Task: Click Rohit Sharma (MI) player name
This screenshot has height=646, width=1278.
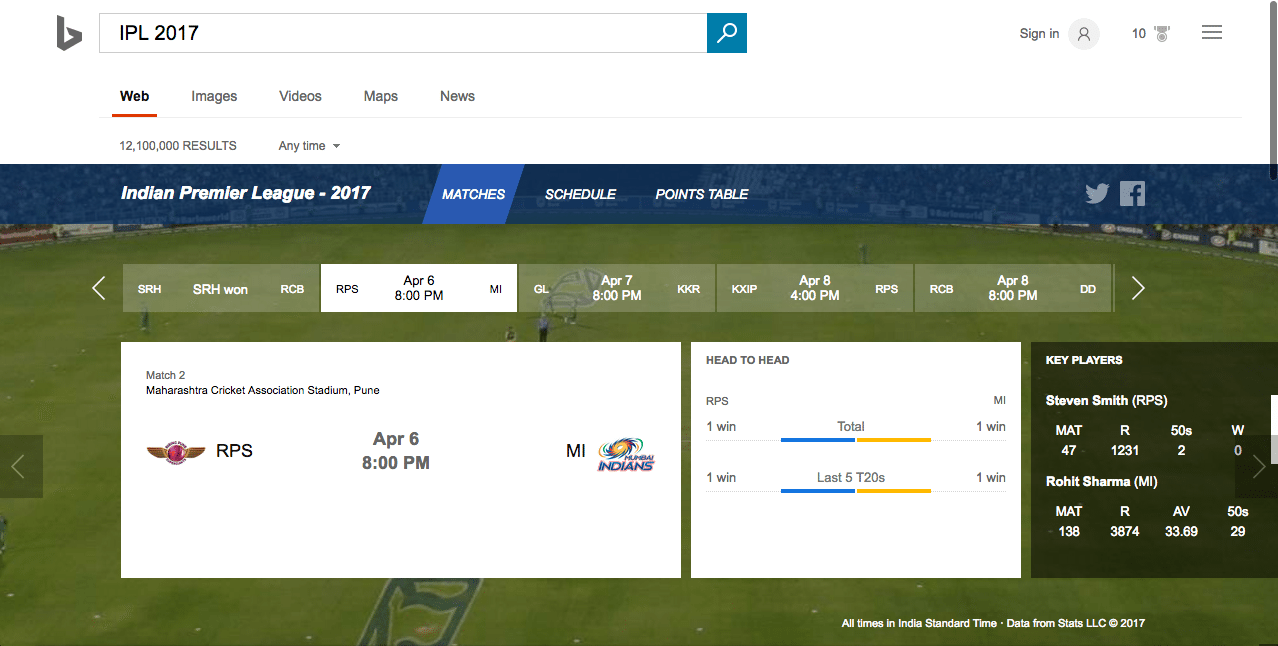Action: coord(1101,481)
